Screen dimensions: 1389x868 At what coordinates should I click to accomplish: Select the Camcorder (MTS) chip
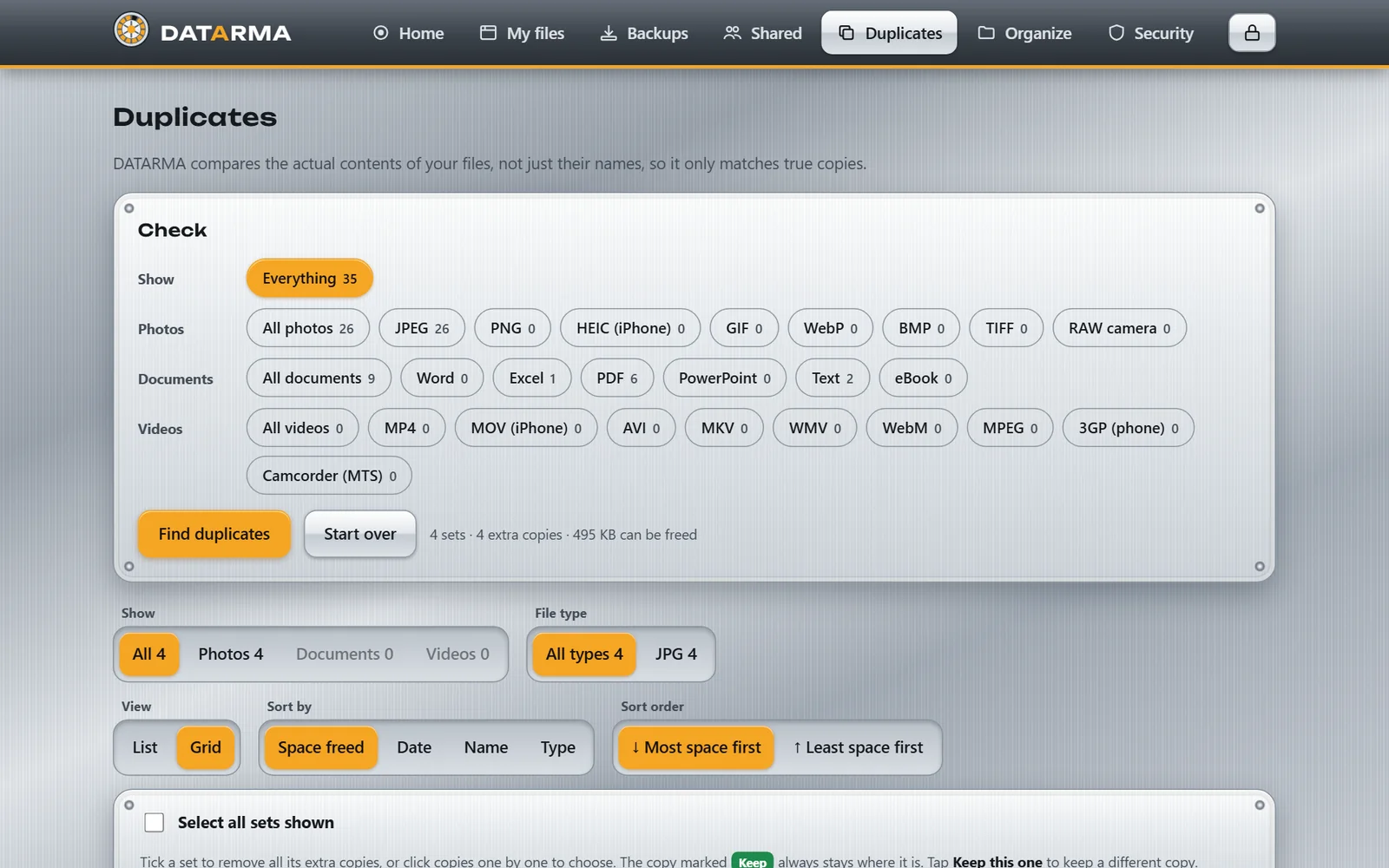pyautogui.click(x=329, y=476)
